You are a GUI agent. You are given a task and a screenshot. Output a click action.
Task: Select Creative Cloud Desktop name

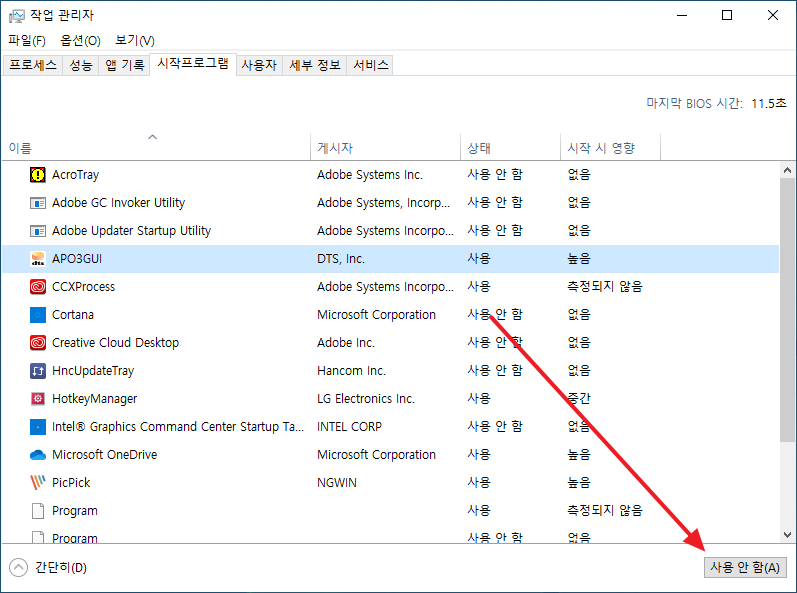(115, 342)
